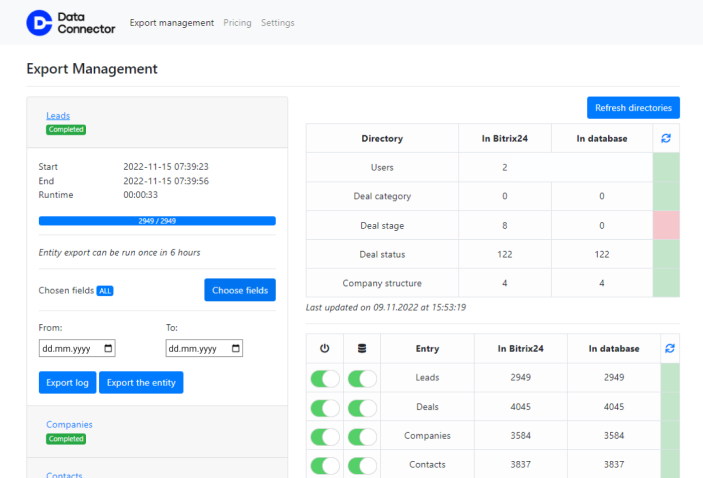Toggle the Deals database switch
Viewport: 703px width, 478px height.
(362, 407)
